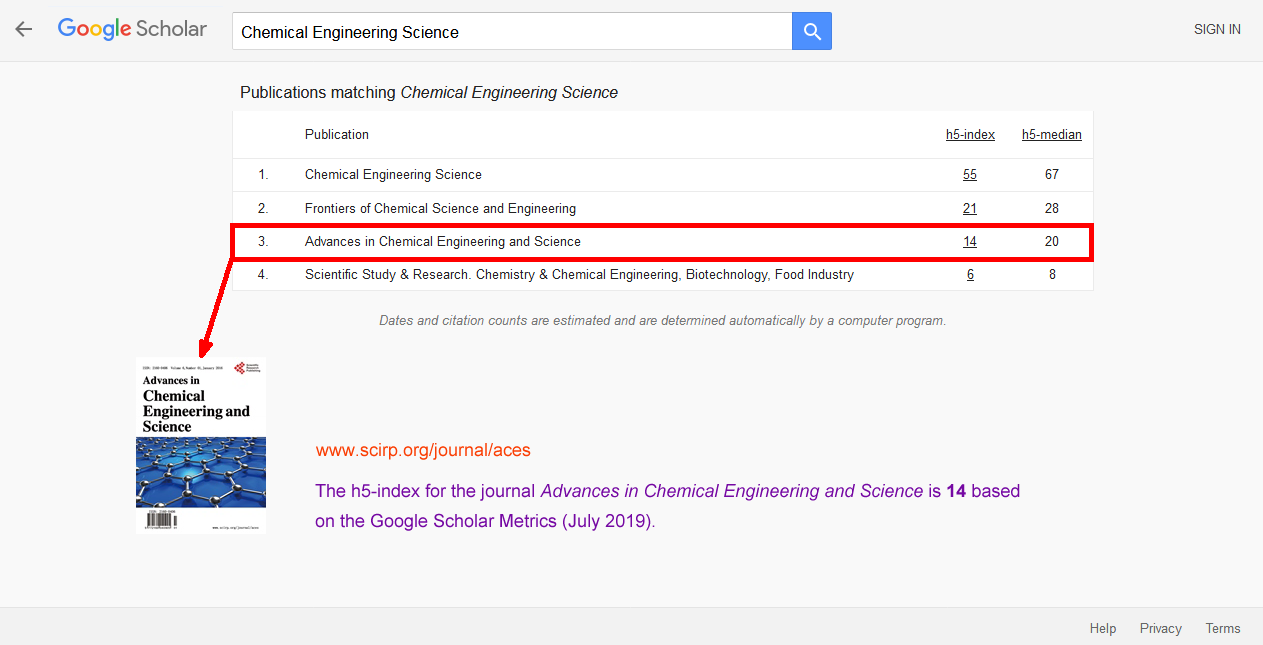Open the Google Scholar logo homepage
The height and width of the screenshot is (645, 1263).
click(x=132, y=29)
